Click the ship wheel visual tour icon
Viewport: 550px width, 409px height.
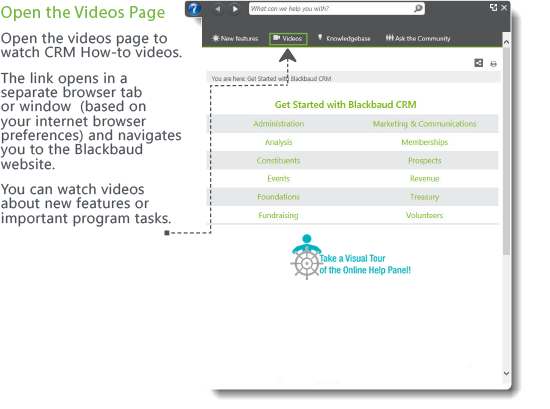pos(306,257)
